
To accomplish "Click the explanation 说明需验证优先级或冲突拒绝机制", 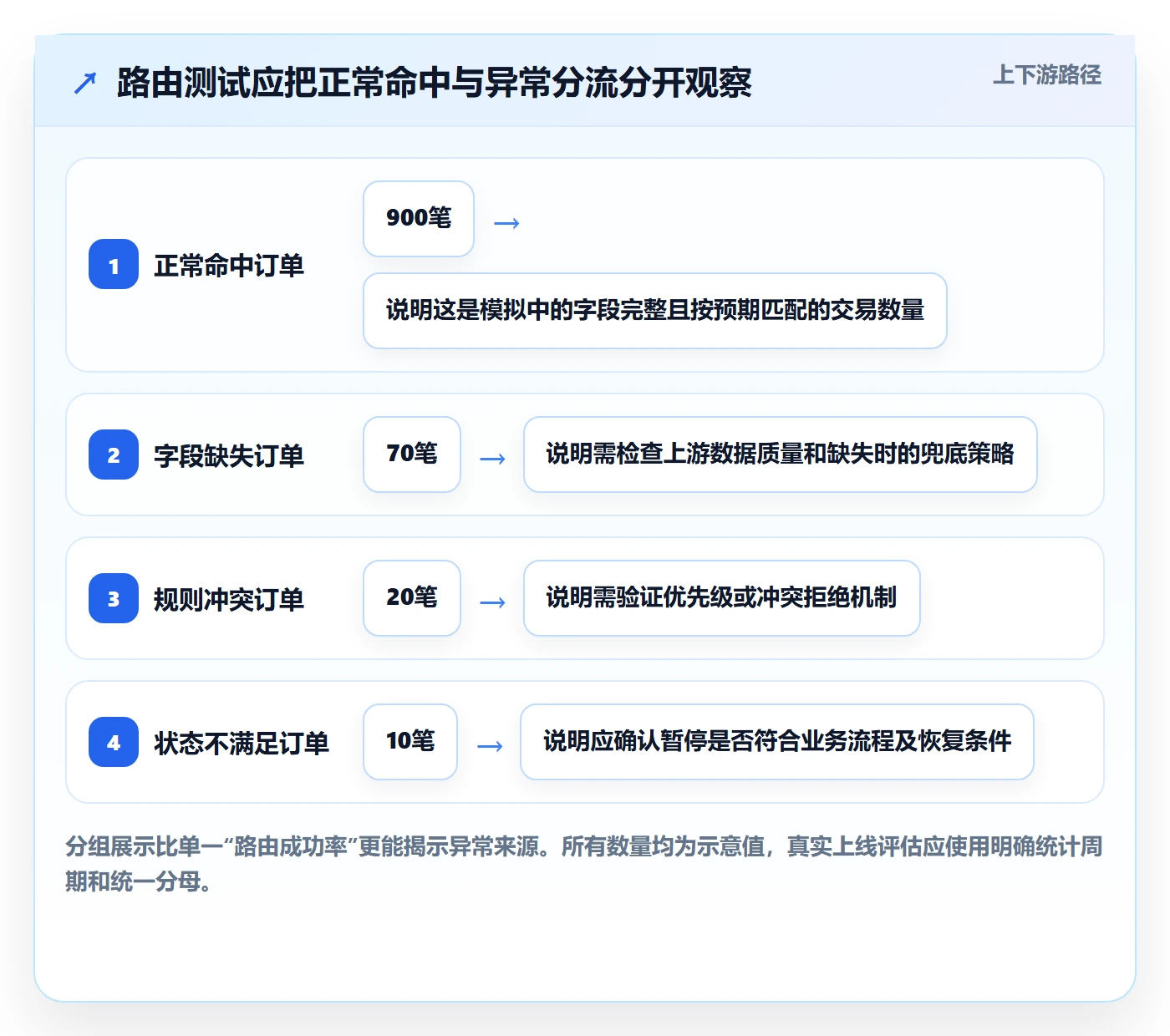I will 722,598.
